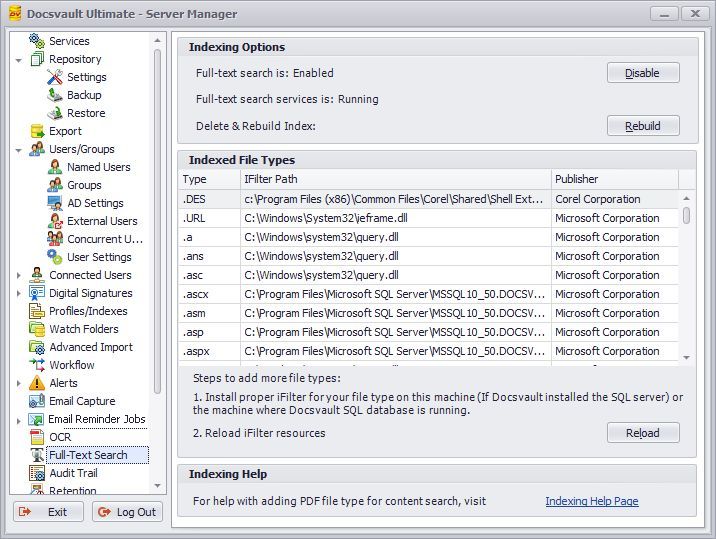
Task: Expand the Connected Users node
Action: [x=19, y=275]
